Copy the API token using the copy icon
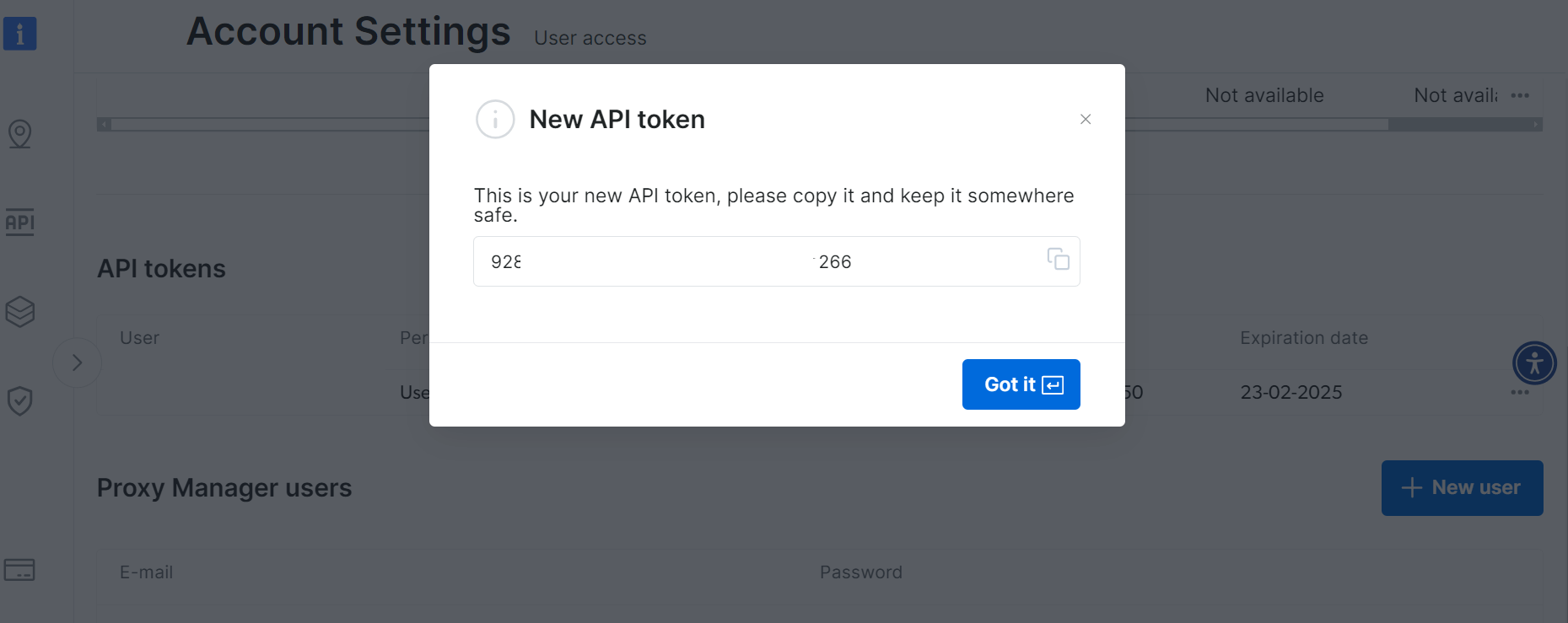Image resolution: width=1568 pixels, height=623 pixels. point(1058,261)
